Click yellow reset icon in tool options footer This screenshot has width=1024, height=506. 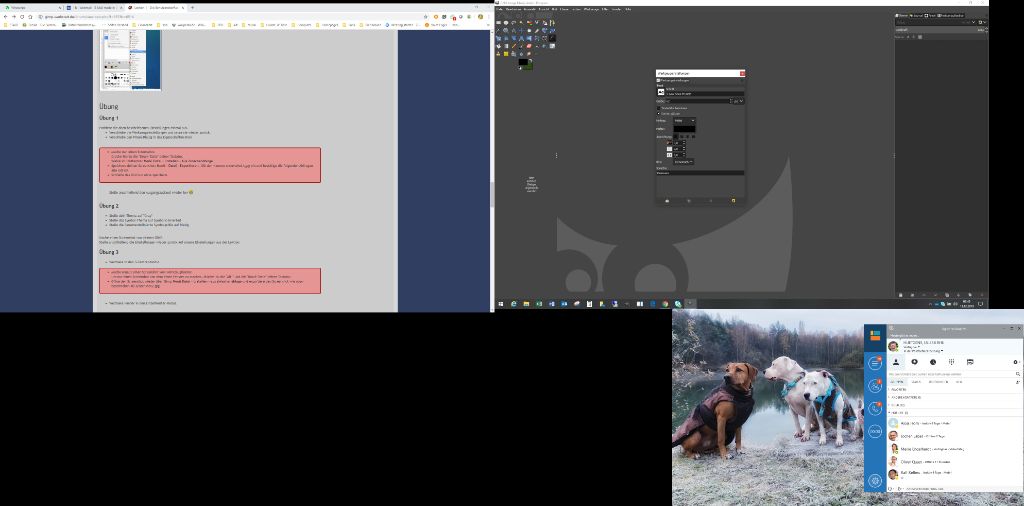pyautogui.click(x=733, y=201)
